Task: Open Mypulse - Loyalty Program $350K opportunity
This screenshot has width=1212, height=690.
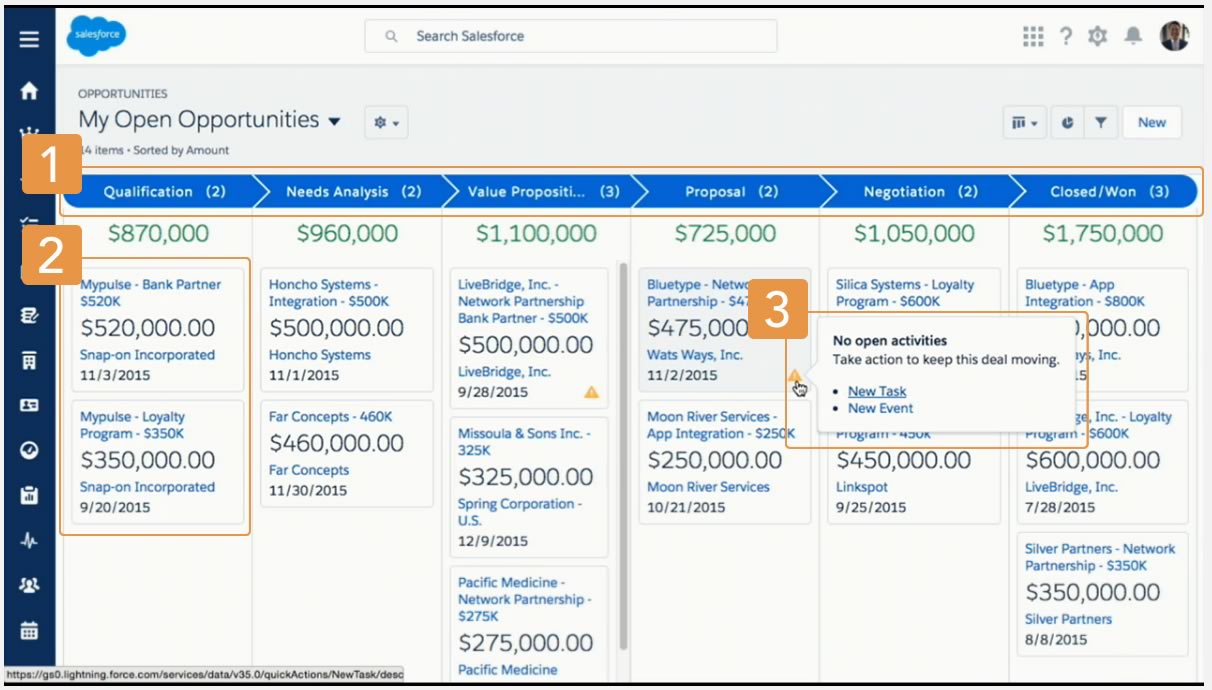Action: click(x=133, y=425)
